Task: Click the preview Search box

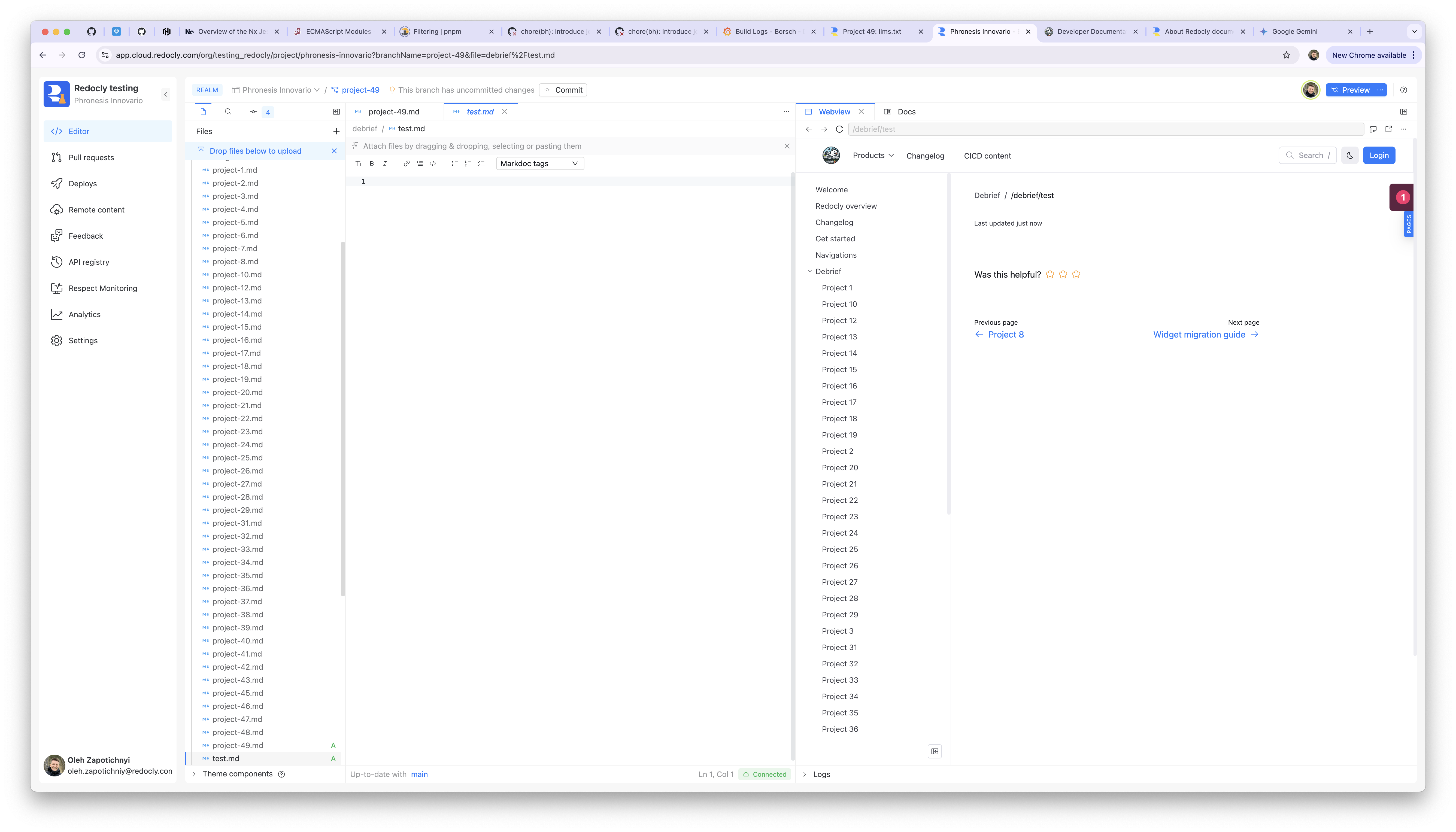Action: click(x=1308, y=156)
